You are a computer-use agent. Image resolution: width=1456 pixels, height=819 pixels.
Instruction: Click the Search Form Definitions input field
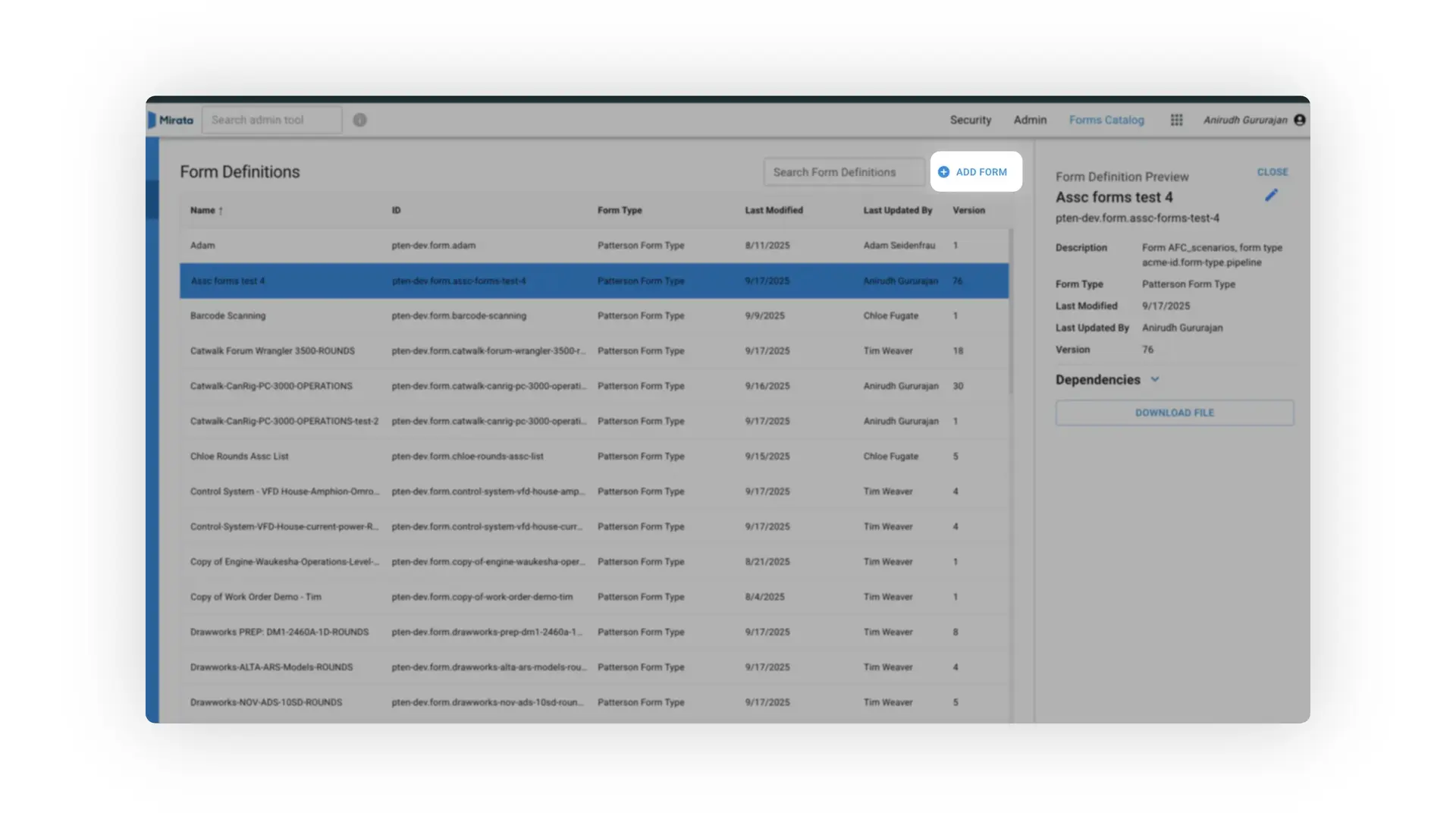click(843, 172)
